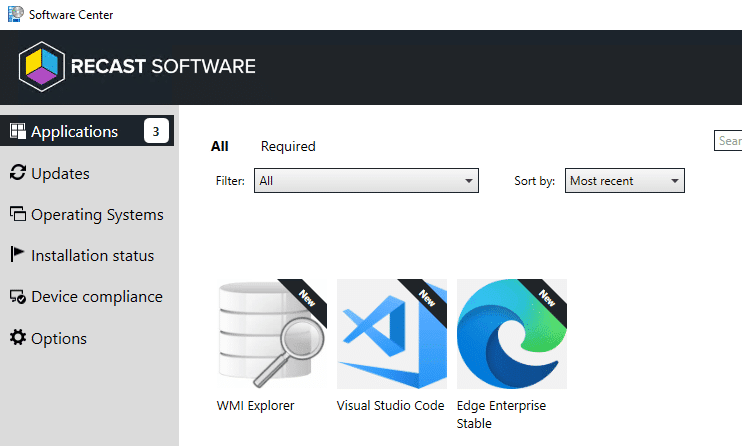Click the Updates refresh arrows icon
742x446 pixels.
tap(17, 173)
